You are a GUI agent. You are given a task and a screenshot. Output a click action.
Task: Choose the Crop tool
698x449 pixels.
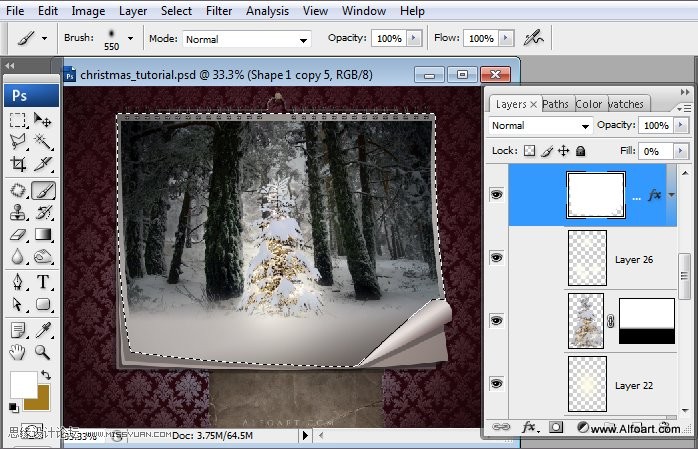pyautogui.click(x=17, y=165)
